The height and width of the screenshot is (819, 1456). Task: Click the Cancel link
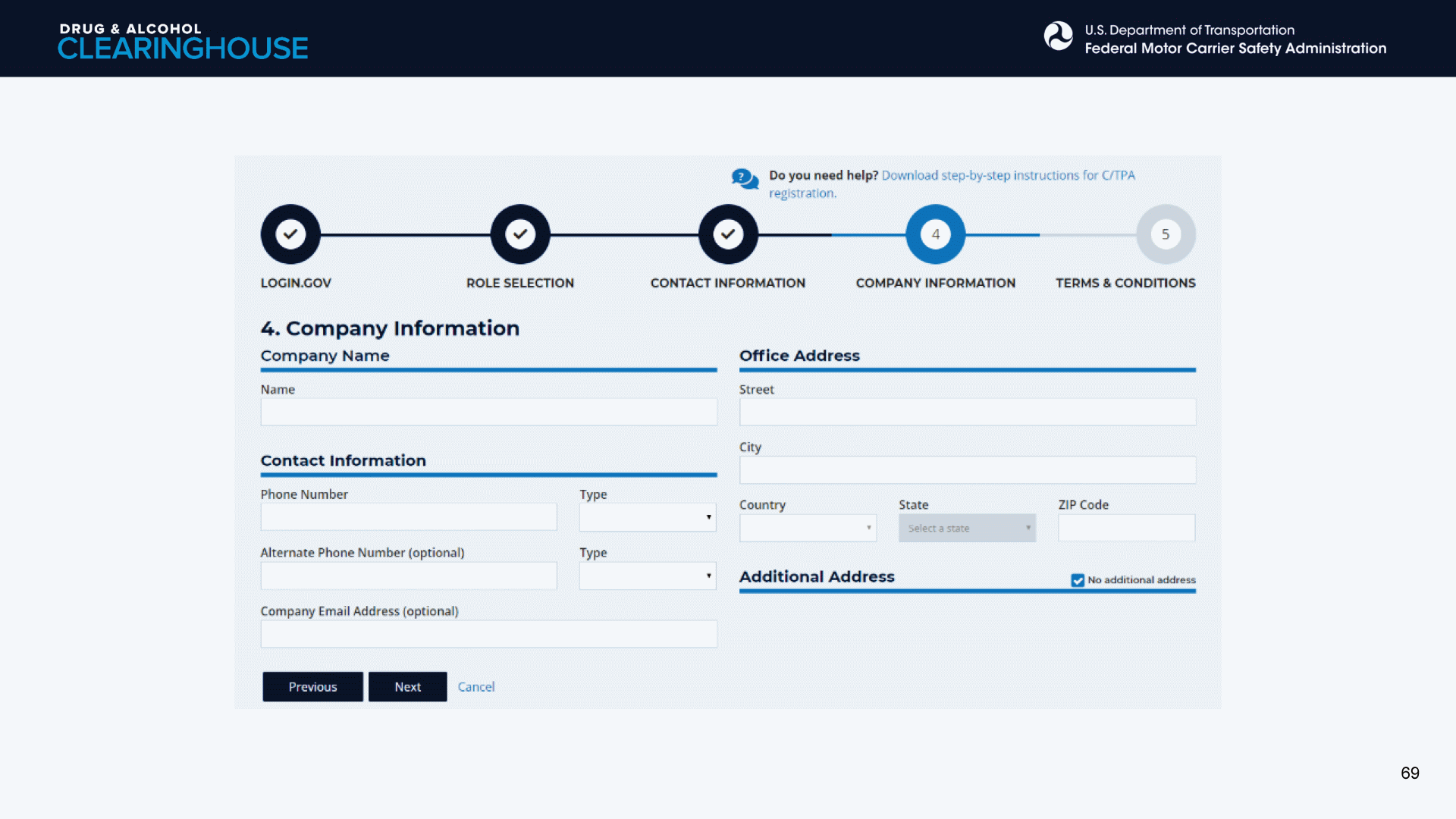point(476,686)
